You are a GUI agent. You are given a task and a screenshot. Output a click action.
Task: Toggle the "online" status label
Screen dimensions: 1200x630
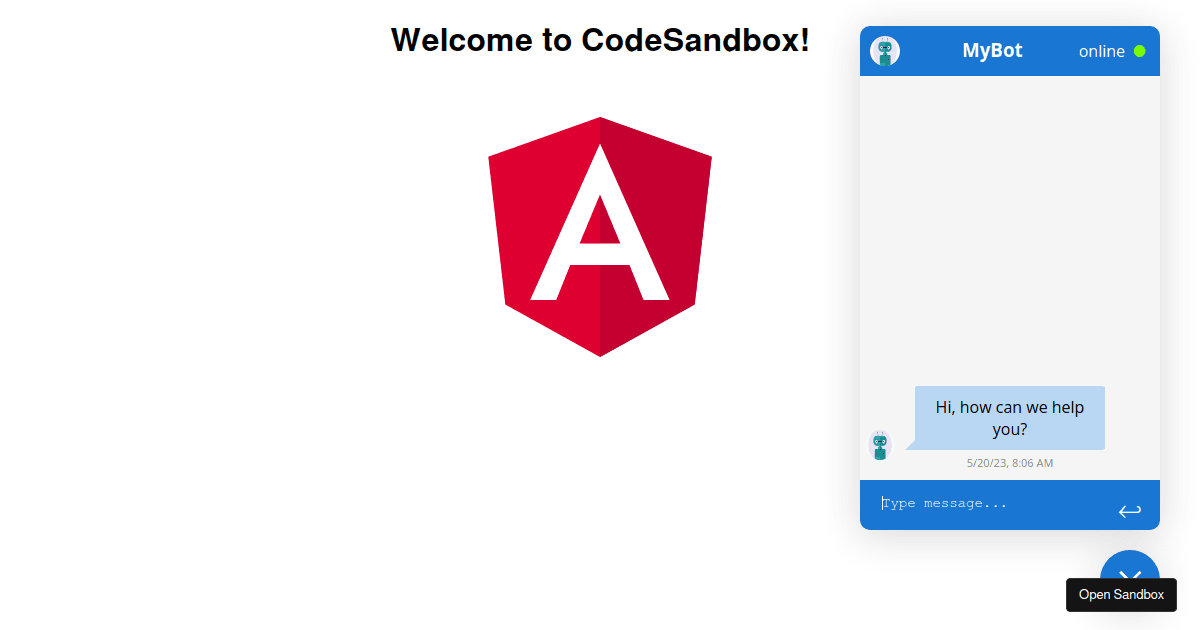point(1101,51)
